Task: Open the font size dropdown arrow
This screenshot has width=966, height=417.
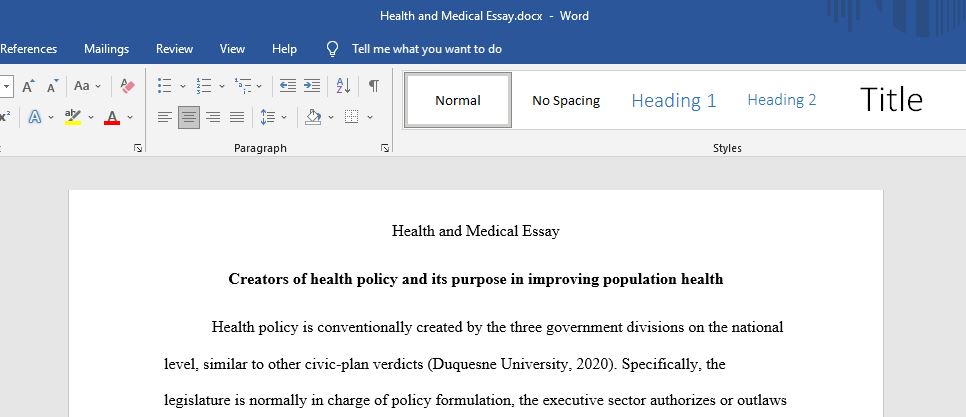Action: click(7, 86)
